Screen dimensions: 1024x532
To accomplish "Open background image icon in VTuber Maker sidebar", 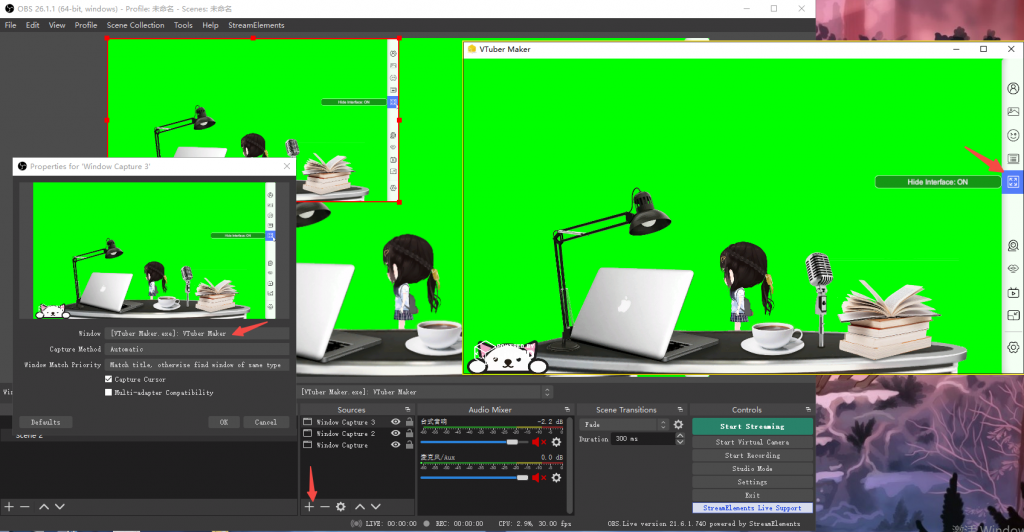I will click(1013, 112).
